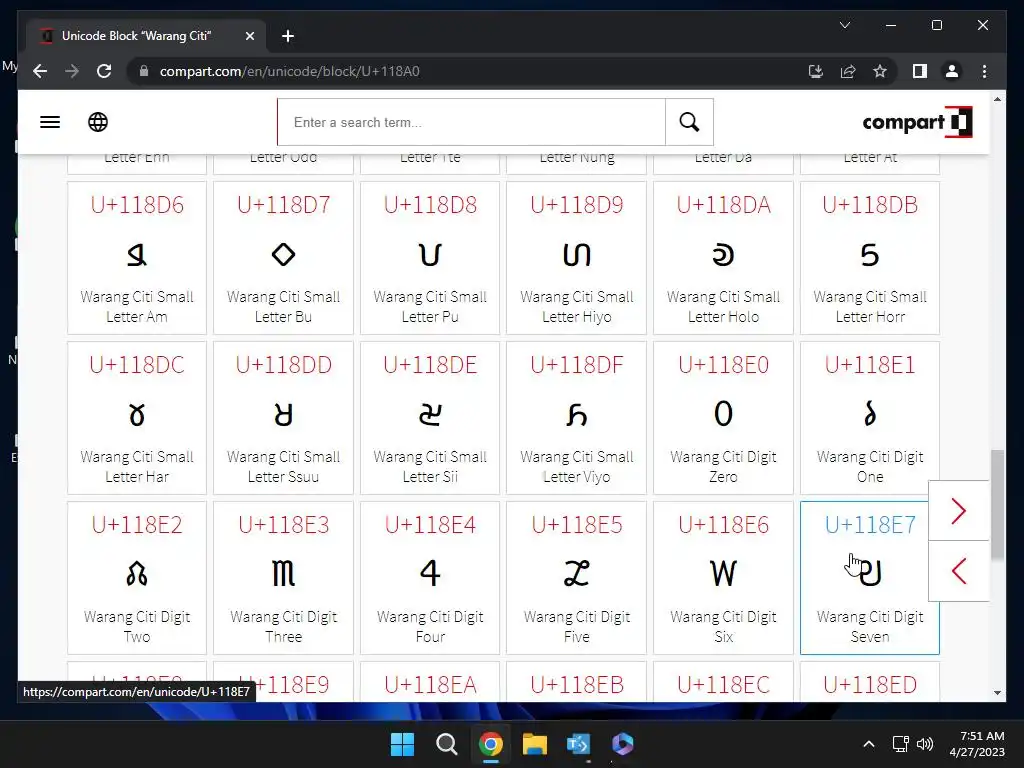Open tab search dropdown chevron
The width and height of the screenshot is (1024, 768).
pyautogui.click(x=844, y=25)
